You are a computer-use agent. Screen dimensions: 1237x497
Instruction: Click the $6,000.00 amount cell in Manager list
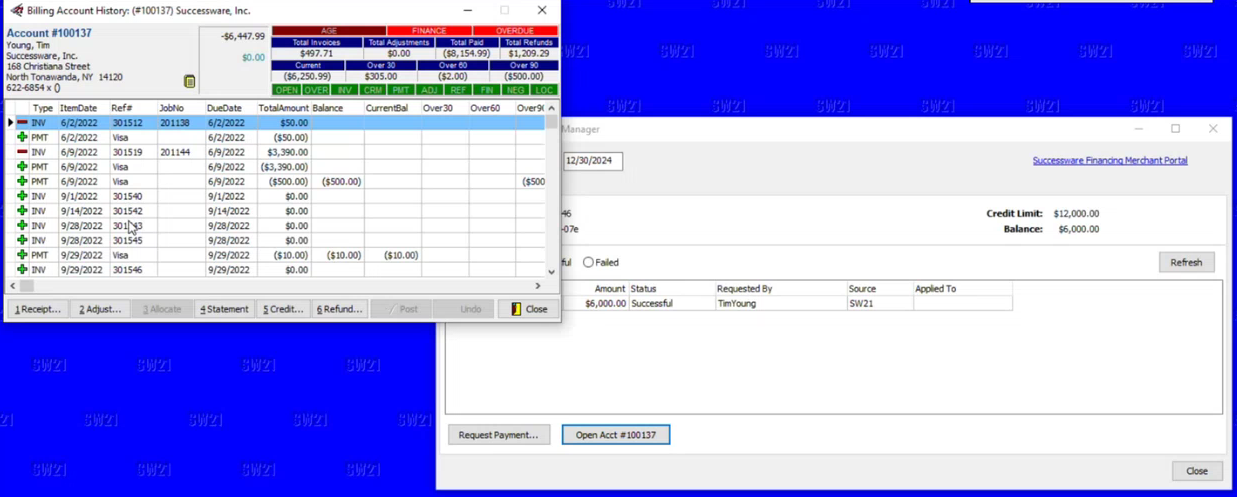coord(595,303)
